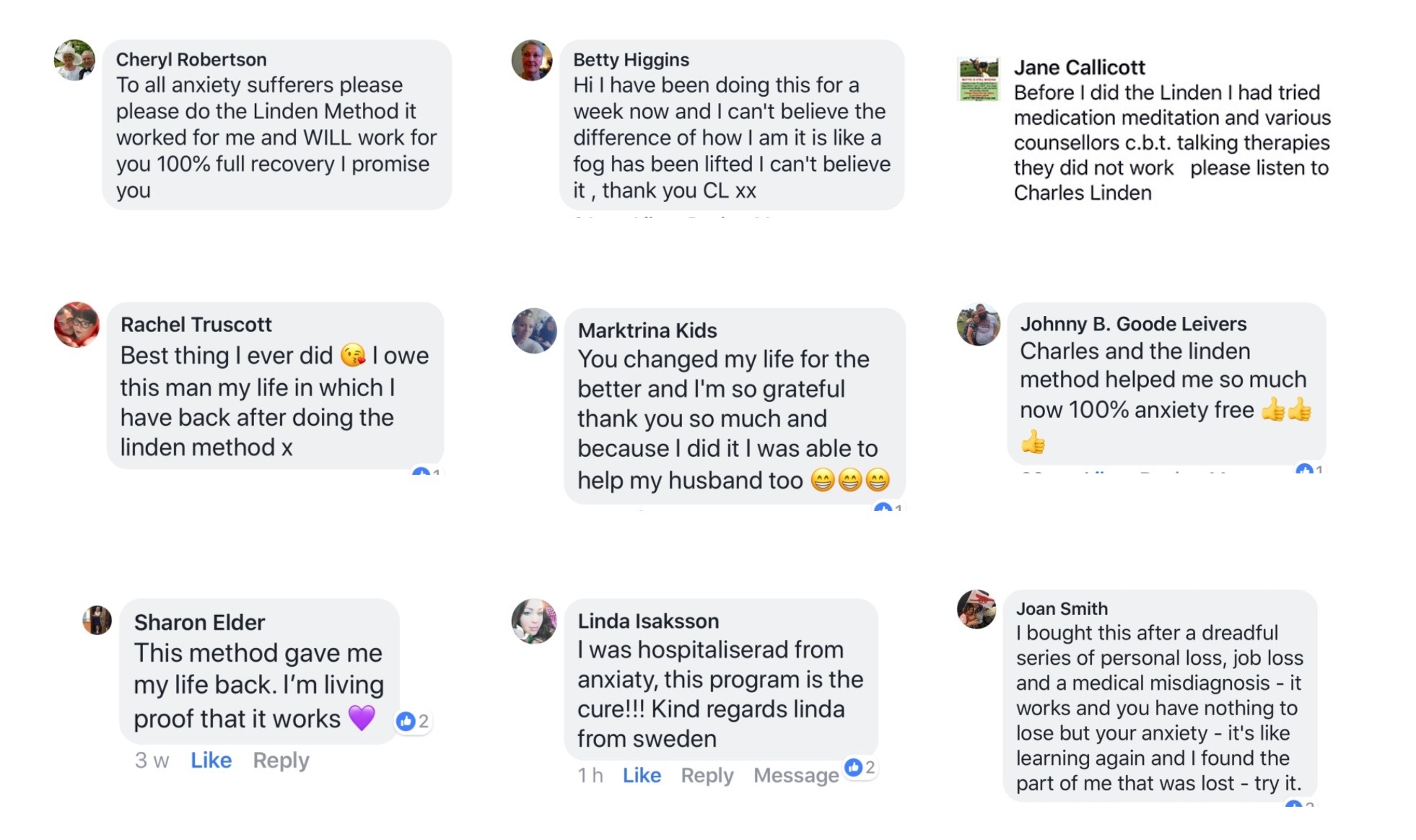Open Betty Higgins' profile photo
The image size is (1416, 840).
(532, 61)
